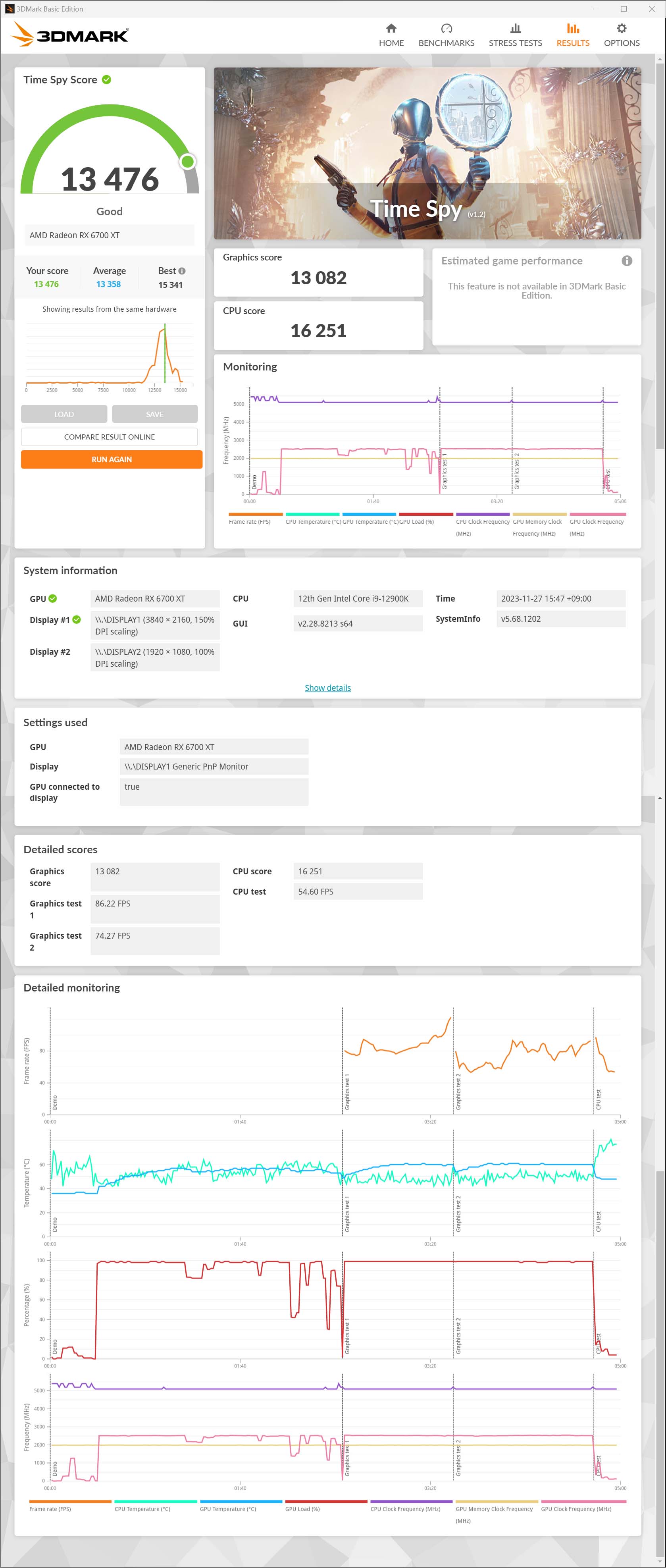Screen dimensions: 666x1568
Task: Click the Graphics test 2 value 74.27 FPS
Action: click(x=155, y=941)
